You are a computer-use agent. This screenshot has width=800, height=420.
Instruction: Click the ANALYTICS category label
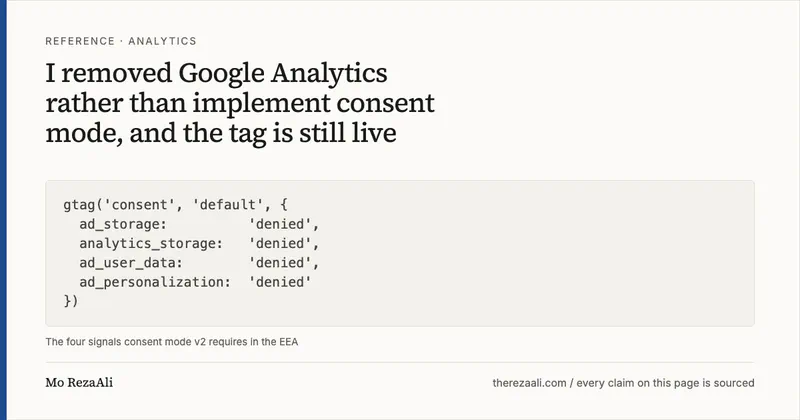(x=162, y=41)
